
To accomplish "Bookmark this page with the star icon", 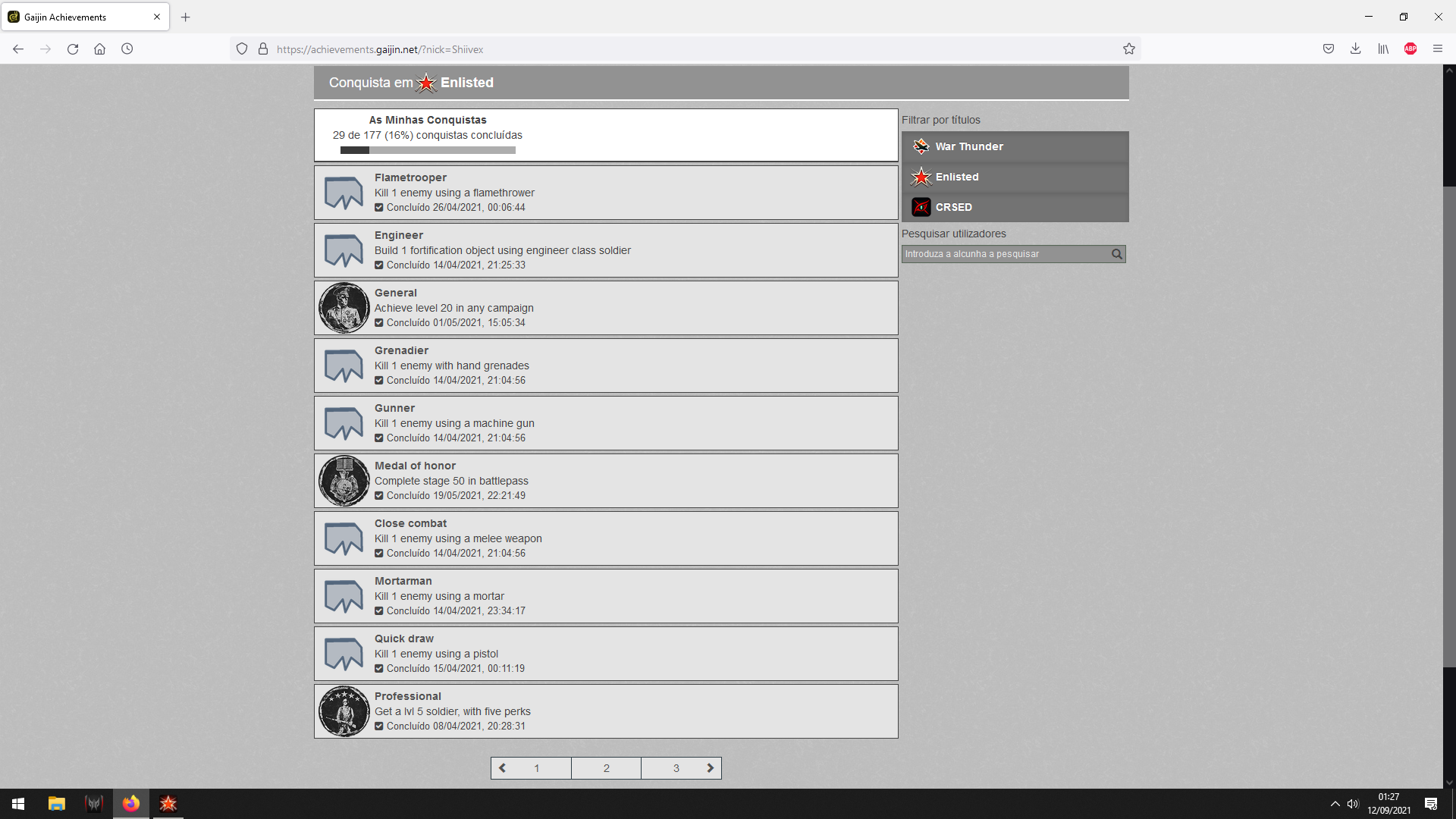I will click(1128, 49).
